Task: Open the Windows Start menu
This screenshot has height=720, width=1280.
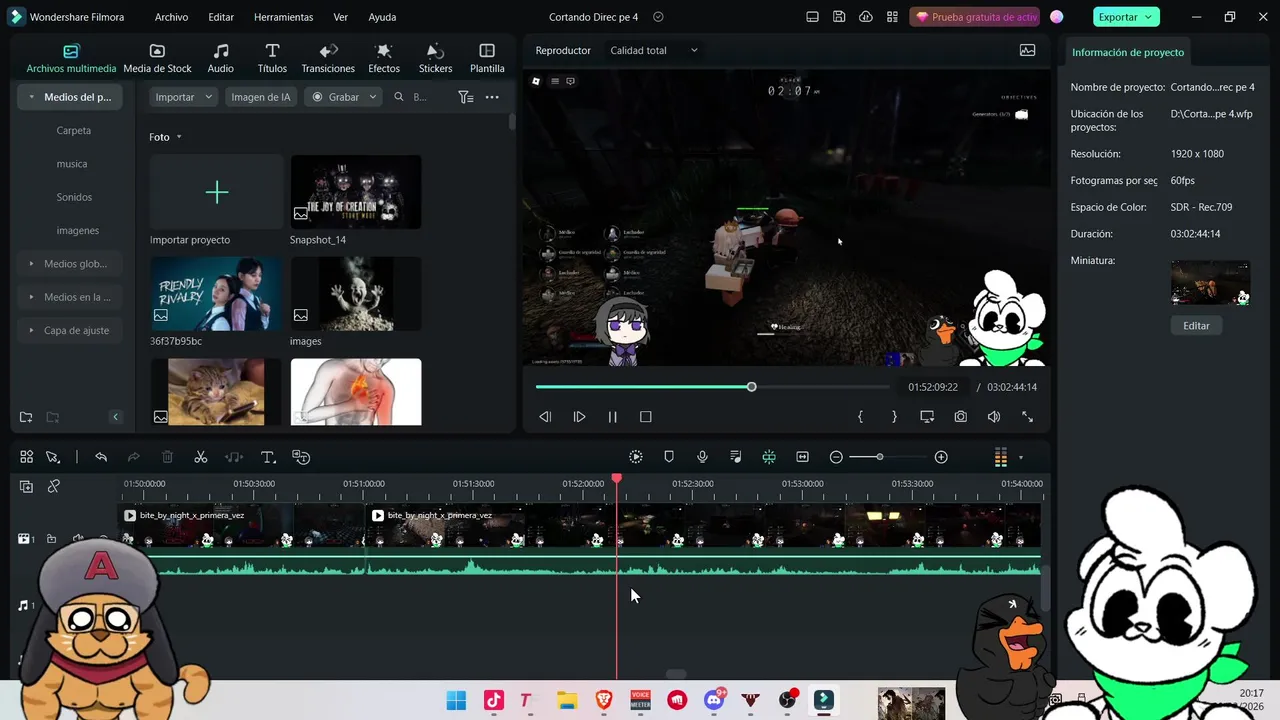Action: coord(456,700)
